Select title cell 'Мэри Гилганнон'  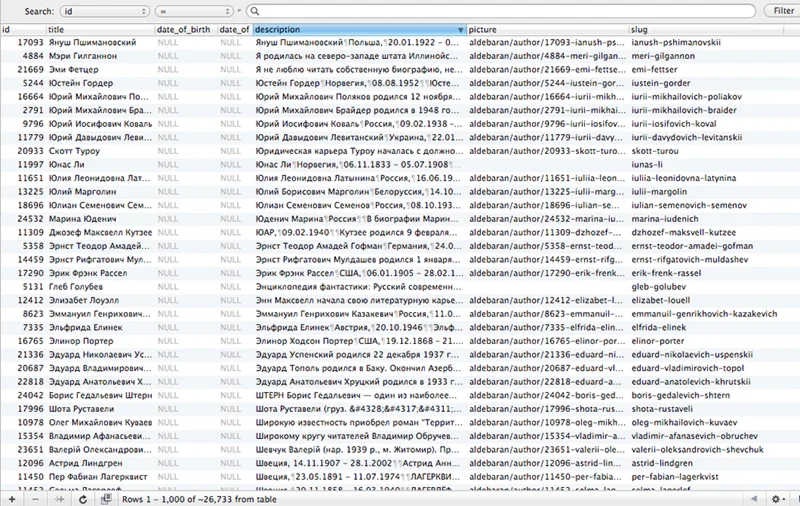[x=83, y=56]
